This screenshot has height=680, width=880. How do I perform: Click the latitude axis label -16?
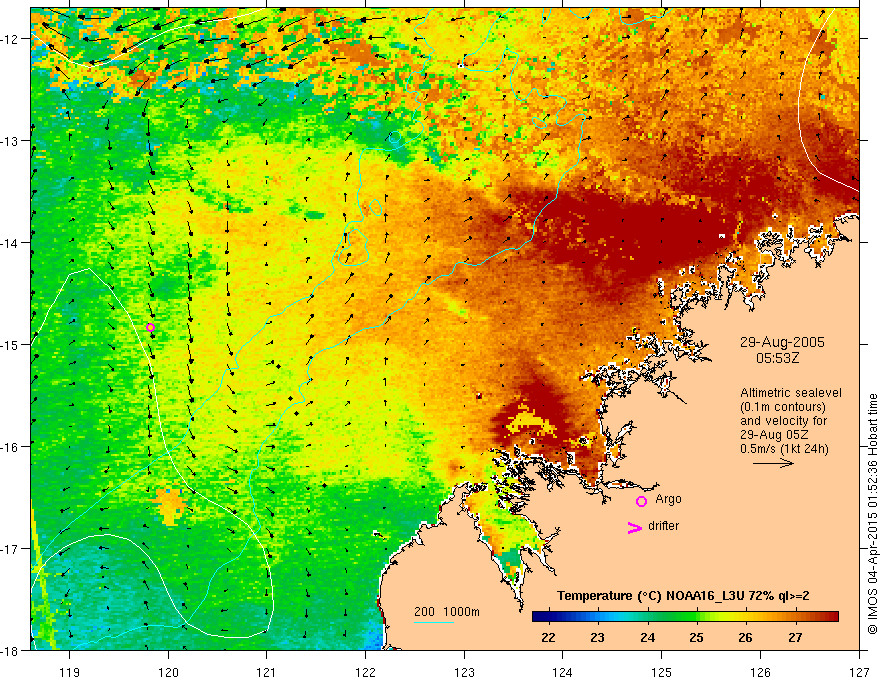pos(11,447)
